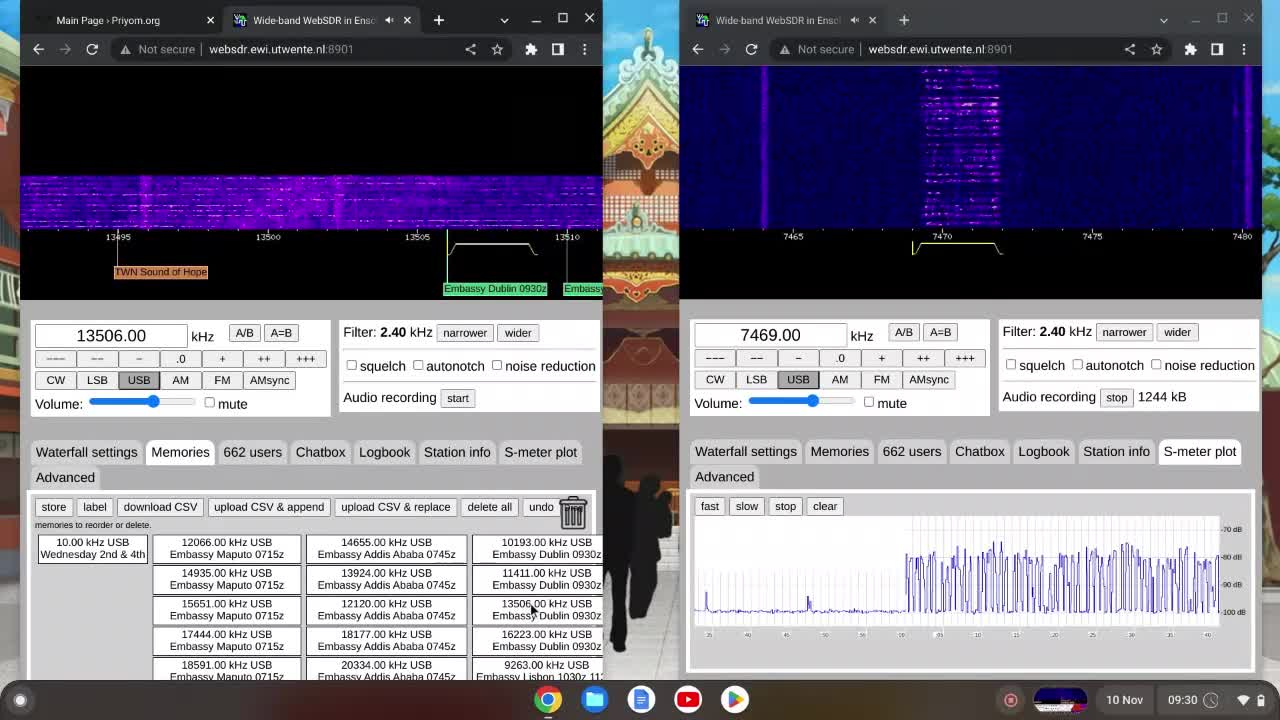Mute audio icon on right WebSDR tab
Image resolution: width=1280 pixels, height=720 pixels.
pos(853,20)
